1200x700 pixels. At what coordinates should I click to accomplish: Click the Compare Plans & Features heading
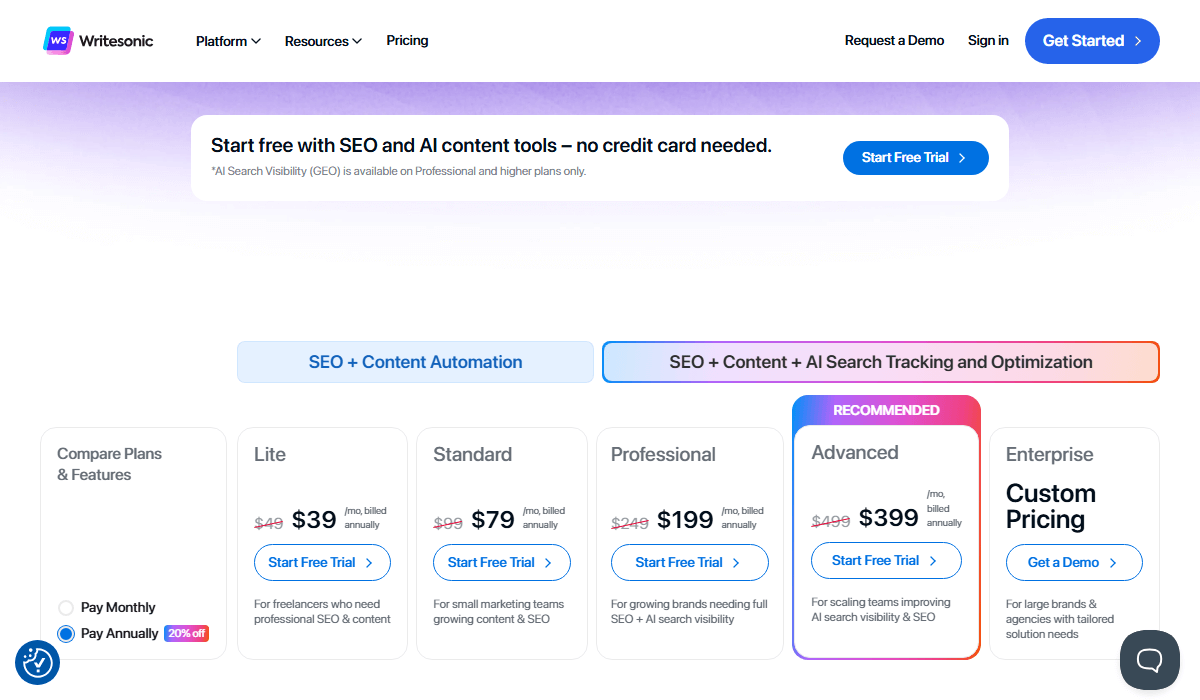tap(109, 464)
